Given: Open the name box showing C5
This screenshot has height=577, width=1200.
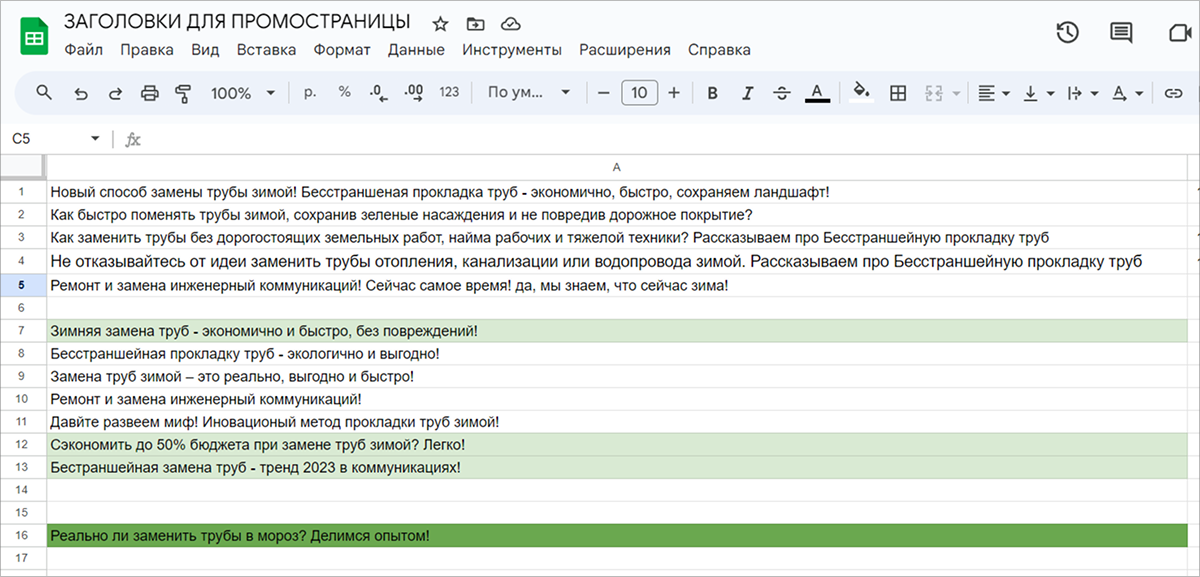Looking at the screenshot, I should click(x=56, y=139).
